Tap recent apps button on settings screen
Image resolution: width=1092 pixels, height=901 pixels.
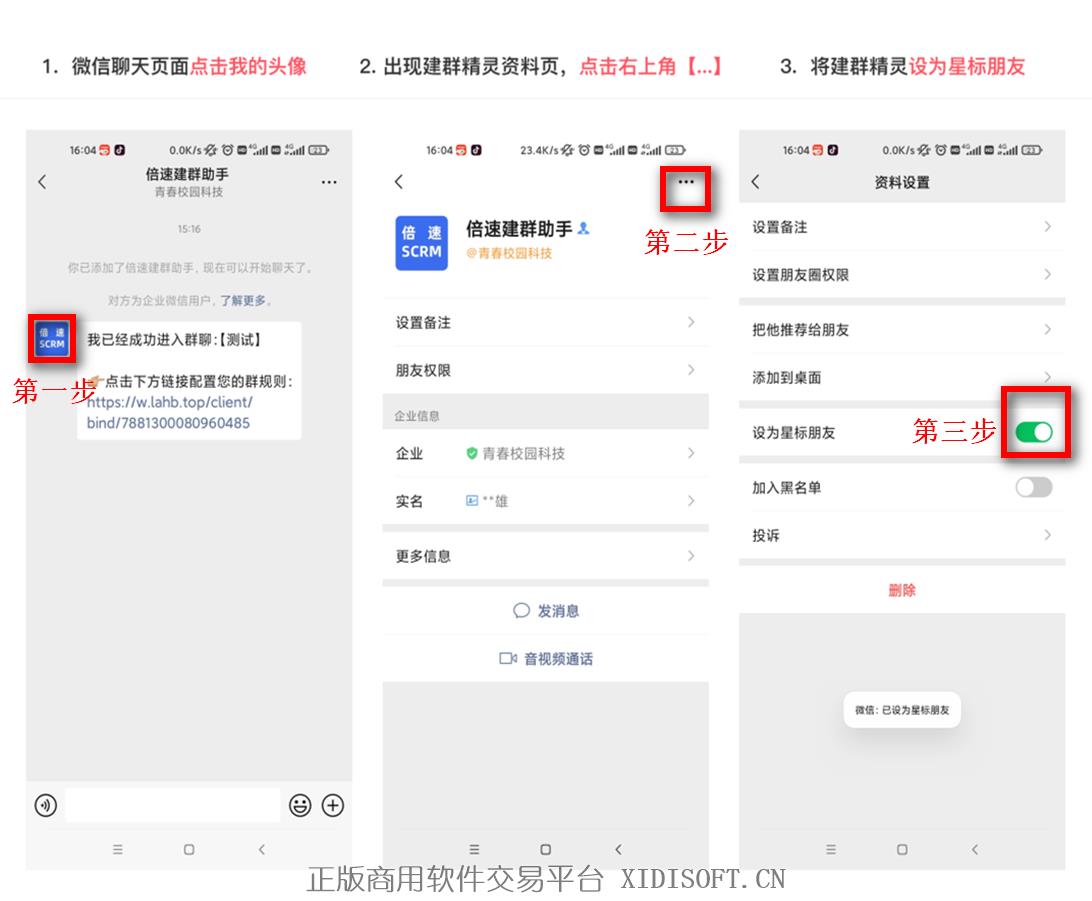pos(831,849)
